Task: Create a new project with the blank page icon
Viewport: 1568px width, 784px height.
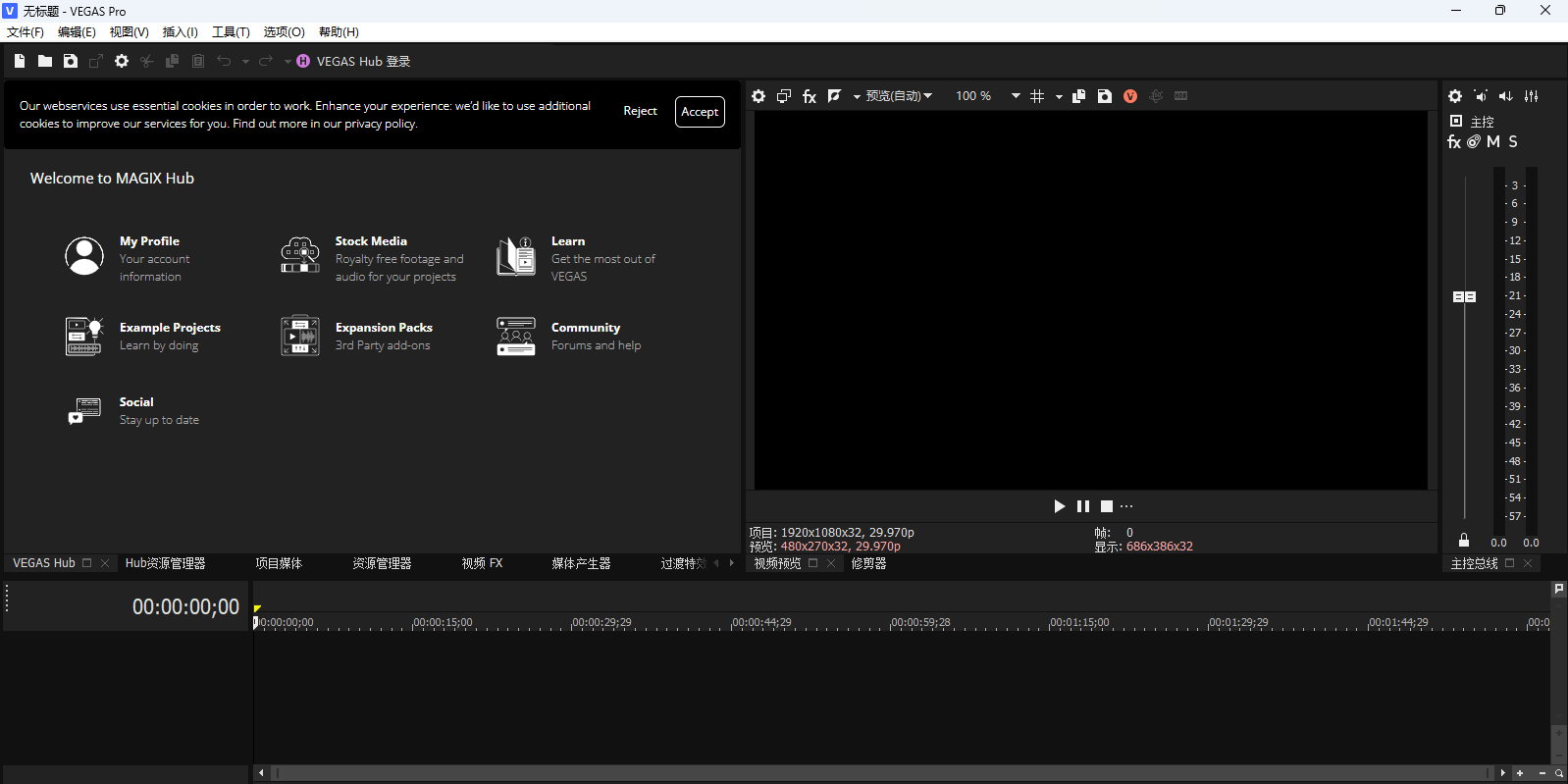Action: point(20,61)
